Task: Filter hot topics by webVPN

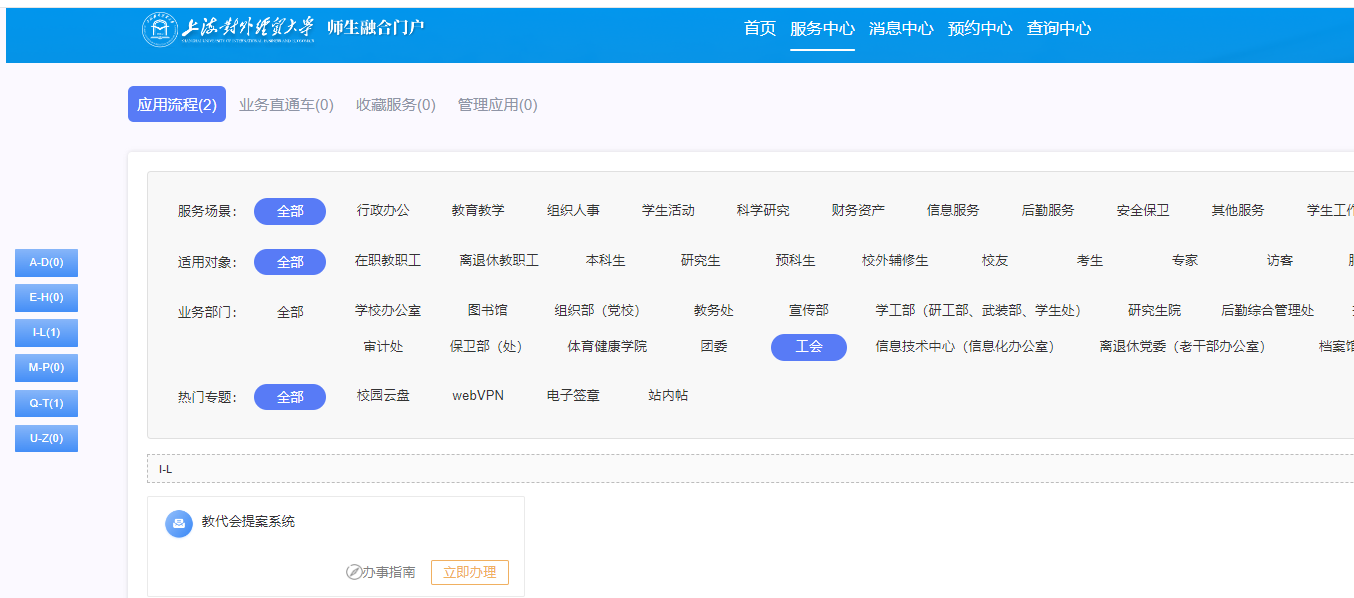Action: click(478, 396)
